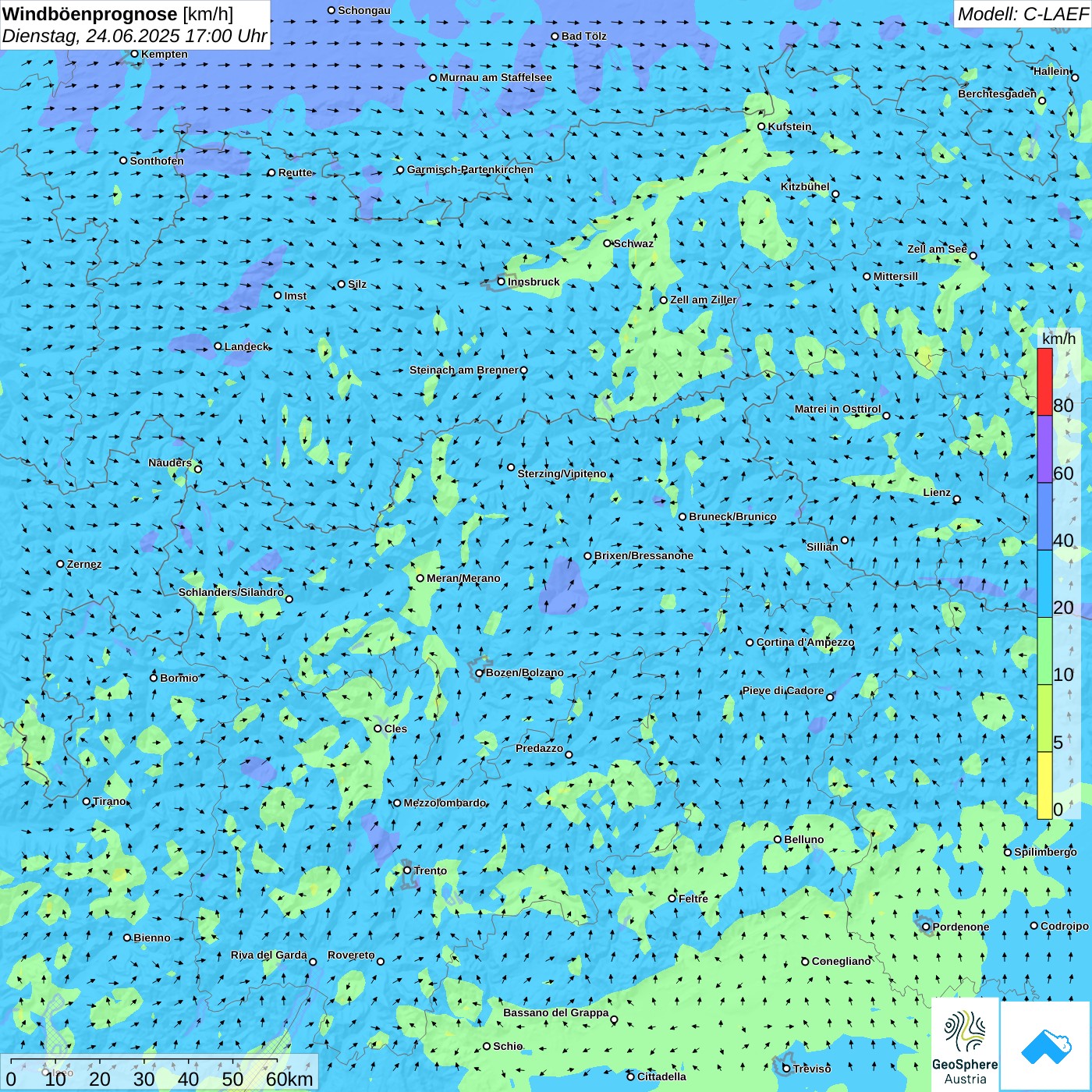1092x1092 pixels.
Task: Click the Kitzbühel location marker
Action: point(835,194)
